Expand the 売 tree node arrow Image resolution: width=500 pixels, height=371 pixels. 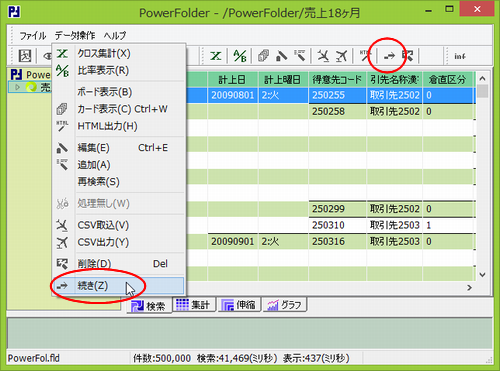(x=17, y=87)
